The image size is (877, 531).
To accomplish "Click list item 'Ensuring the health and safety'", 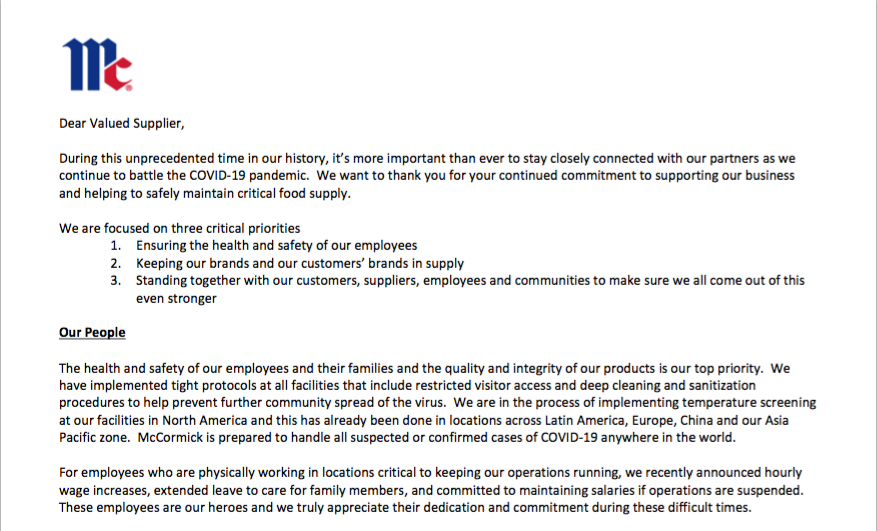I will (x=276, y=246).
